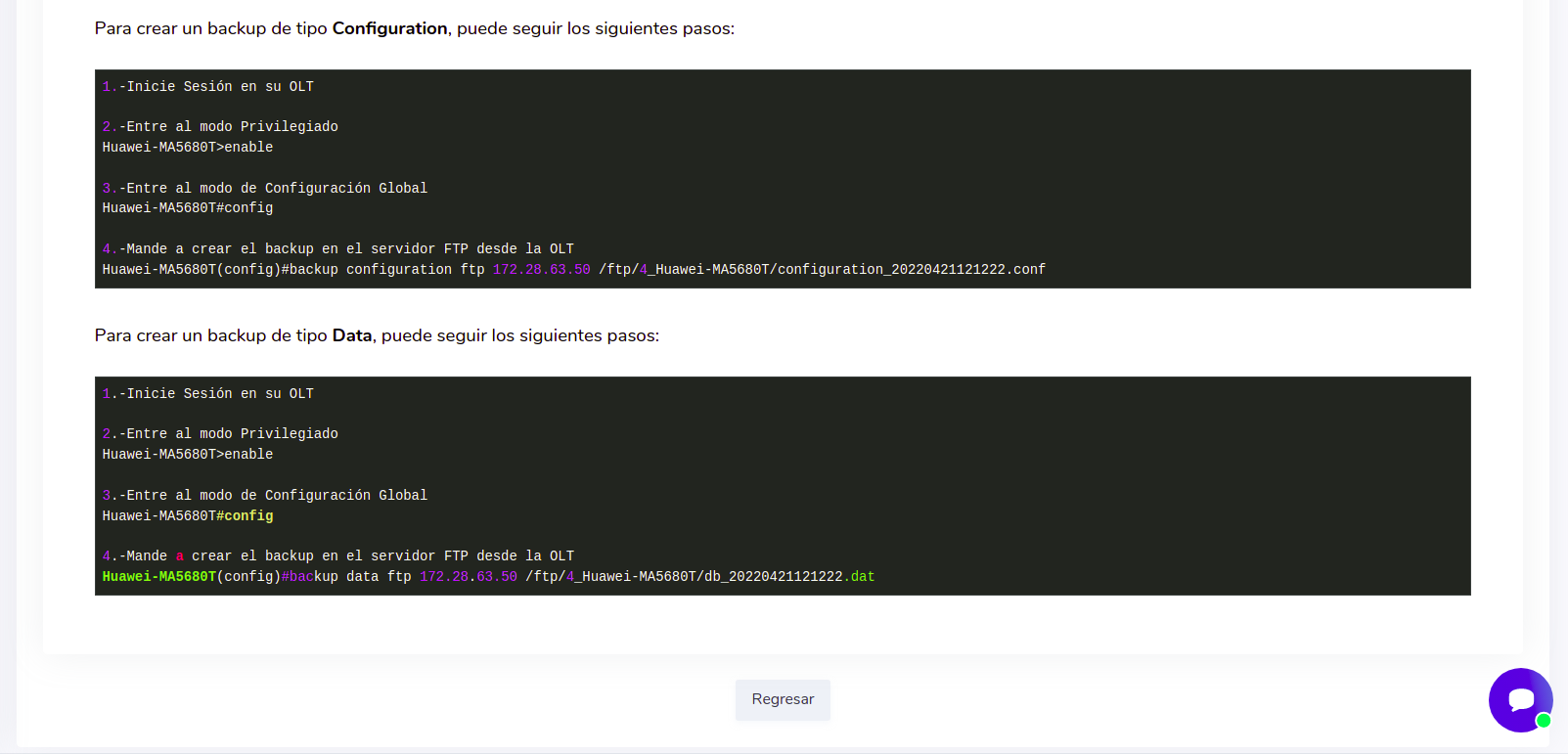The width and height of the screenshot is (1568, 754).
Task: Click IP 172.28.63.50 in the configuration backup command
Action: click(541, 270)
